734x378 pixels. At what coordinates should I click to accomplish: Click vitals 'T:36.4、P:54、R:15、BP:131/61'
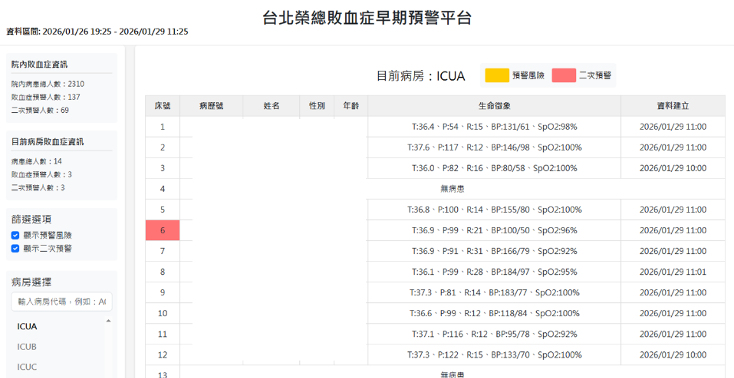coord(494,127)
